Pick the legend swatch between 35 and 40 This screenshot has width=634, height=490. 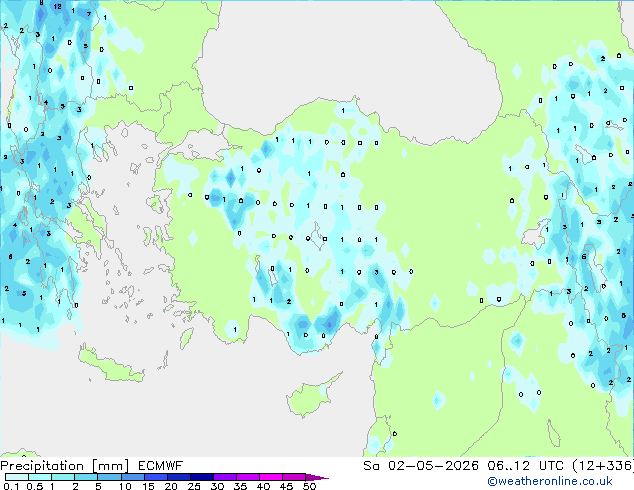tap(248, 477)
